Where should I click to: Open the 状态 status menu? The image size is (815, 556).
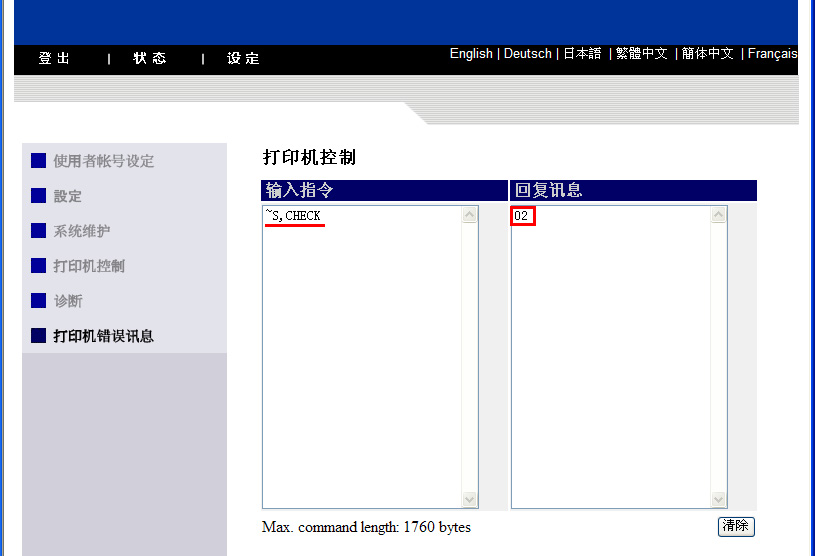point(150,59)
